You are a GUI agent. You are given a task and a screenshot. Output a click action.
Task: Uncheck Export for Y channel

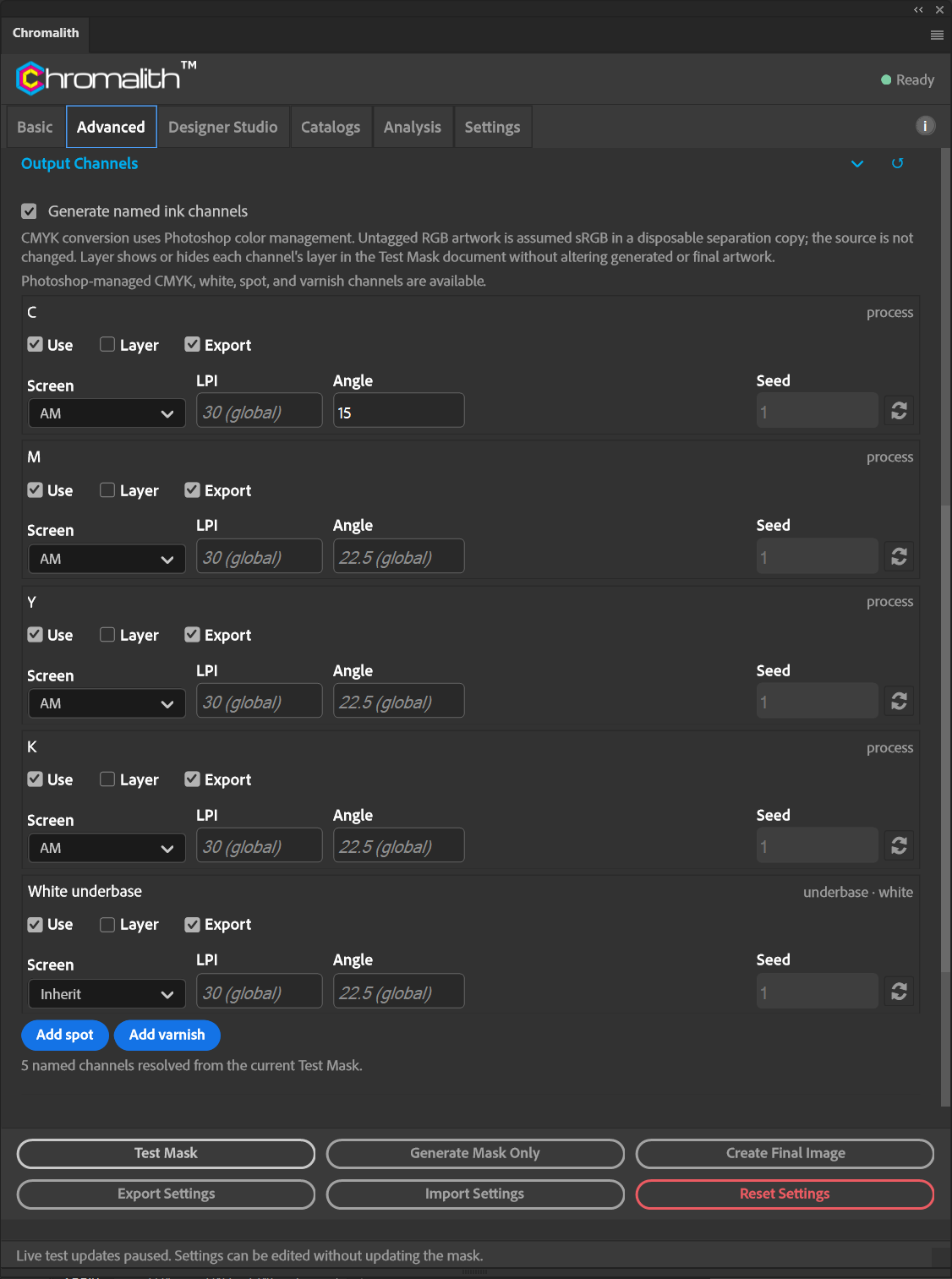[x=192, y=634]
